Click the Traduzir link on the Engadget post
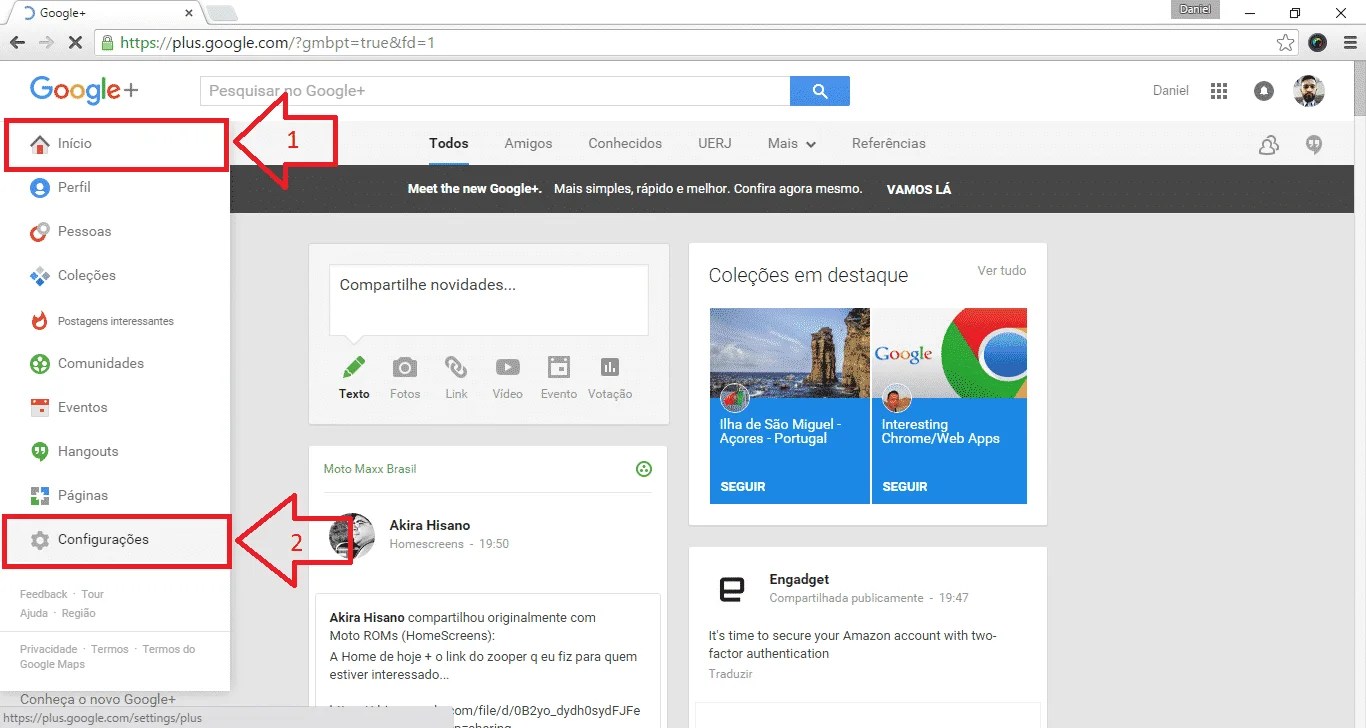This screenshot has height=728, width=1366. click(x=730, y=674)
